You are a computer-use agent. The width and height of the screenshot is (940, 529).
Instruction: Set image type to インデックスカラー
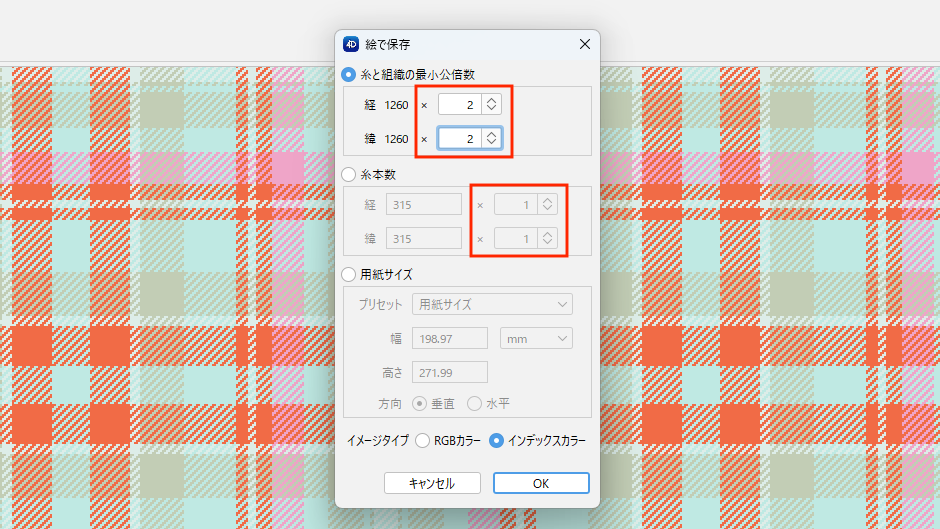point(496,440)
